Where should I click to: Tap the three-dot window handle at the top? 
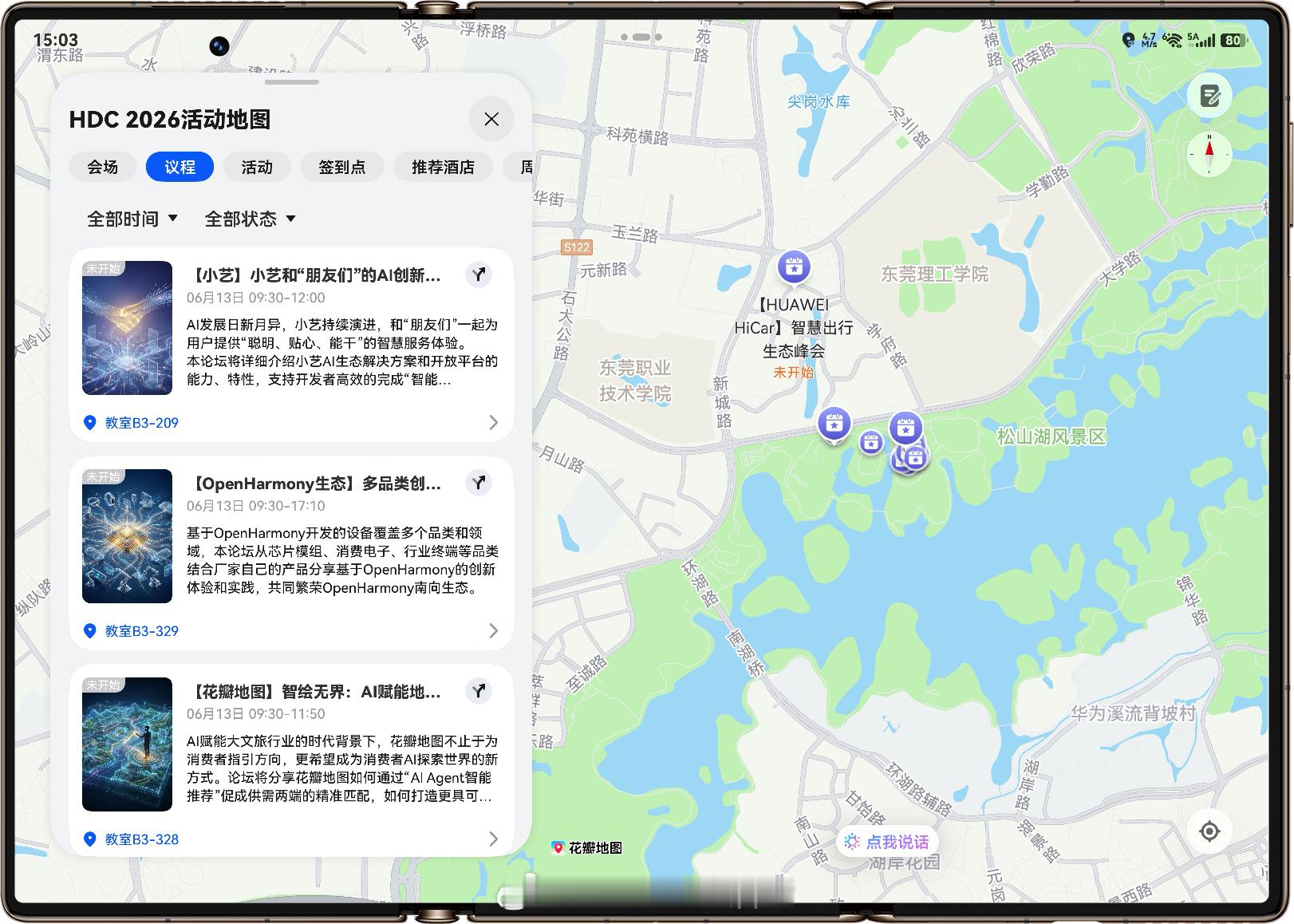pos(641,37)
